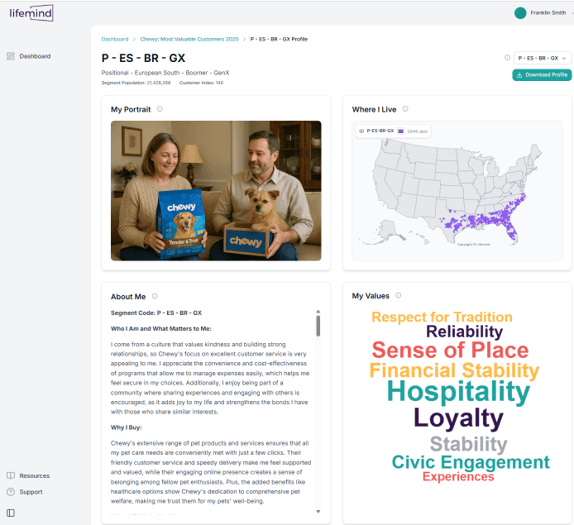Click the P - ES - BR - GX Profile breadcrumb
The width and height of the screenshot is (574, 525).
point(279,39)
